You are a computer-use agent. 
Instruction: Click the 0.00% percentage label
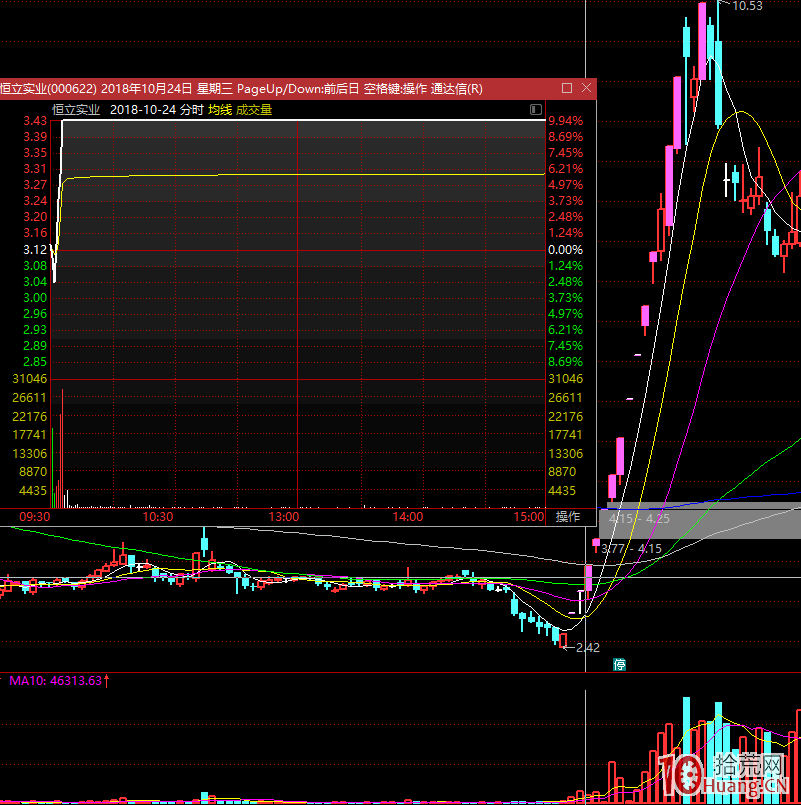click(565, 250)
